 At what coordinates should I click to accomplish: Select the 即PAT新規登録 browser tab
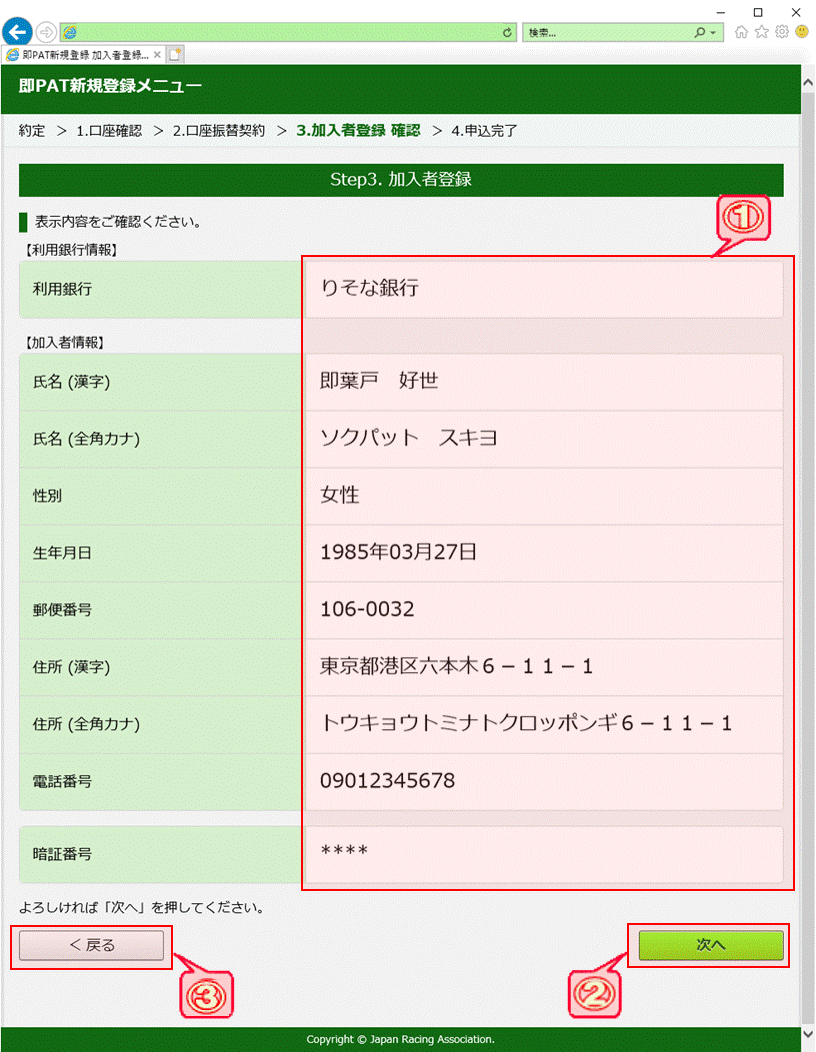[80, 54]
